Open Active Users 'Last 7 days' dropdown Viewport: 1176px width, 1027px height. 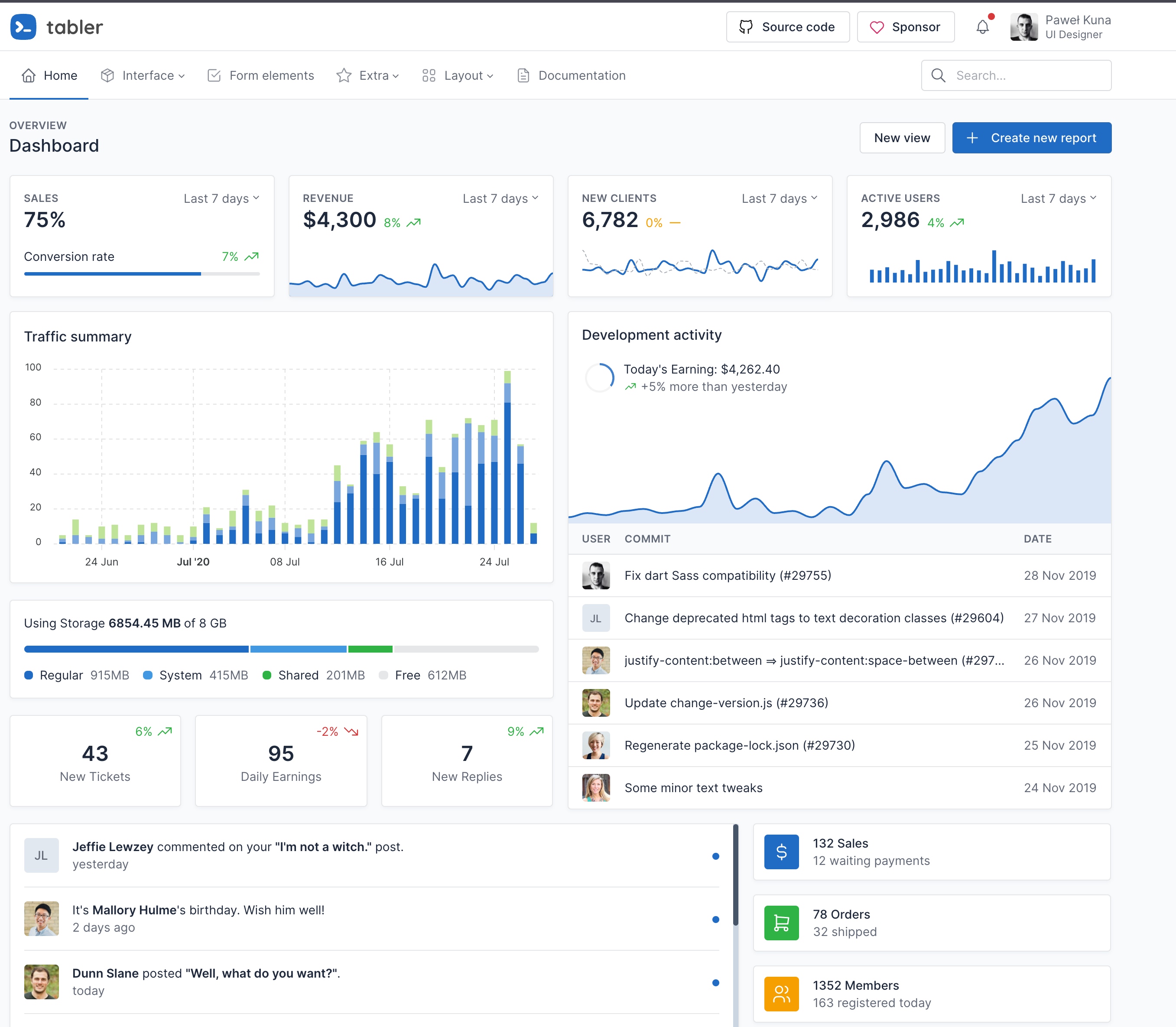pyautogui.click(x=1058, y=198)
